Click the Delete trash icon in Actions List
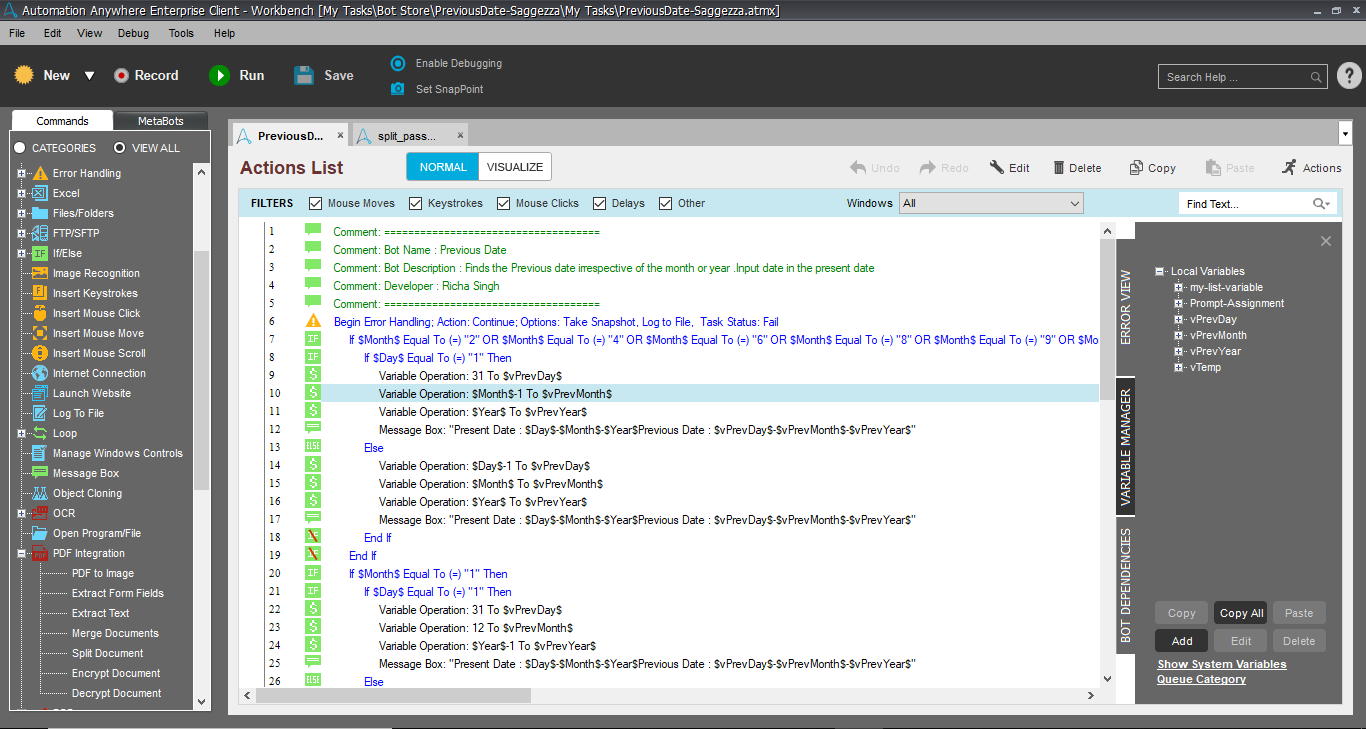The image size is (1366, 729). [x=1055, y=168]
